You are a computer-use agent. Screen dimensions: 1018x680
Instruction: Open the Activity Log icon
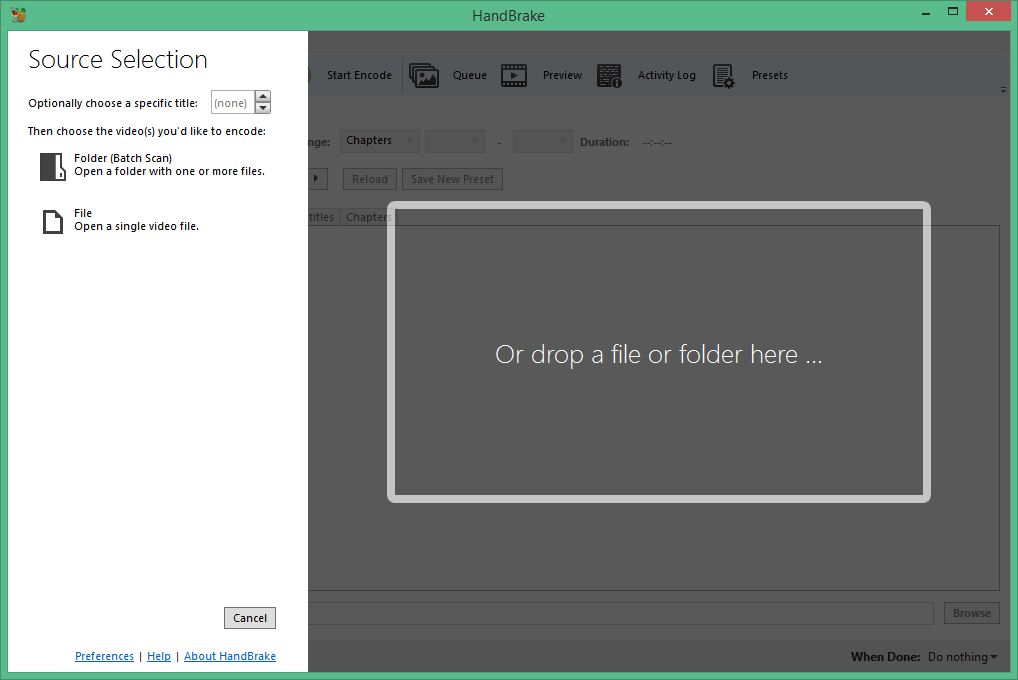click(609, 75)
